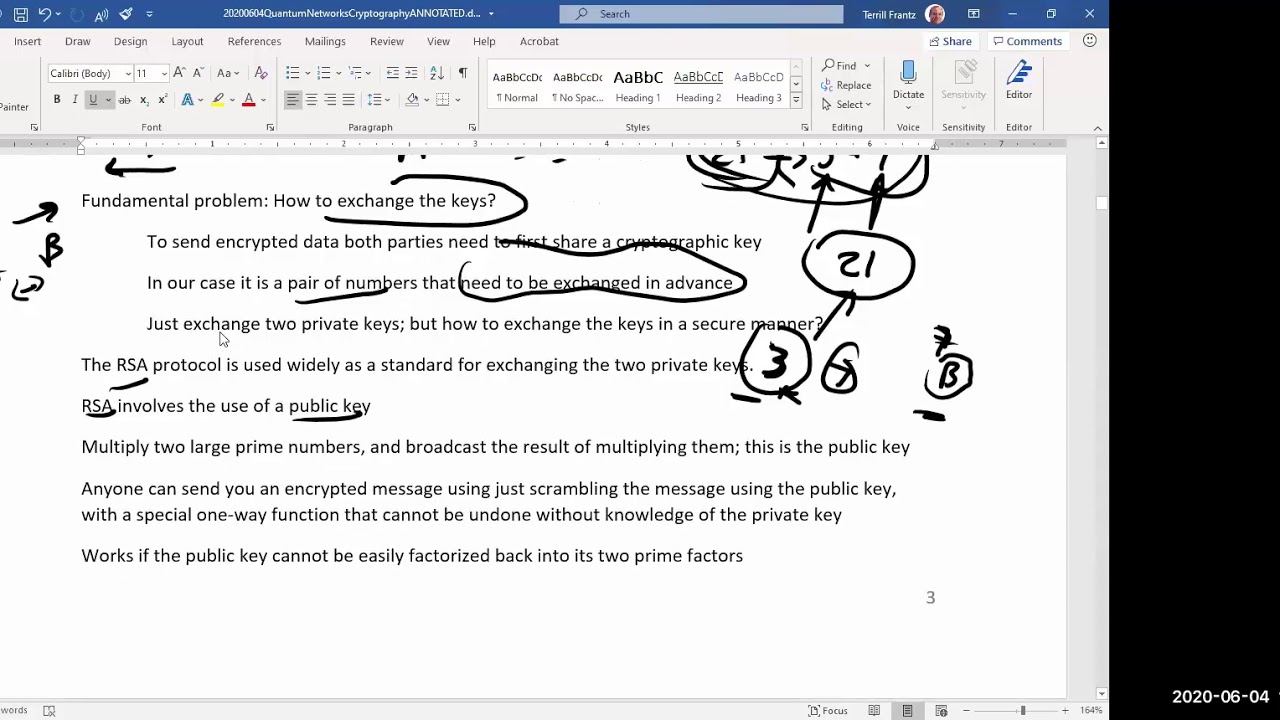This screenshot has height=720, width=1280.
Task: Open line and paragraph spacing options
Action: pyautogui.click(x=377, y=100)
